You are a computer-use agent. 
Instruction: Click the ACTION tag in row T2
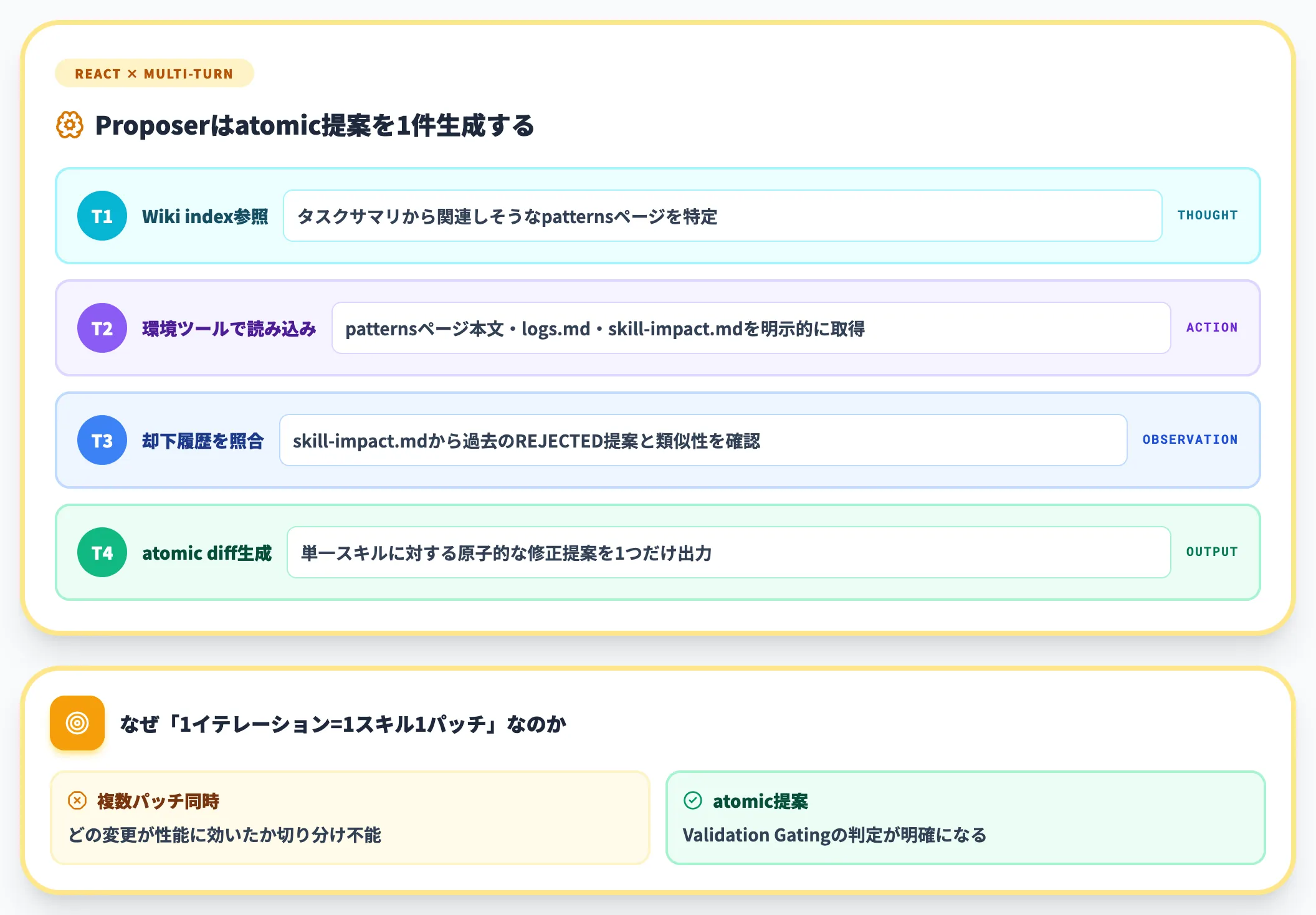(1212, 327)
